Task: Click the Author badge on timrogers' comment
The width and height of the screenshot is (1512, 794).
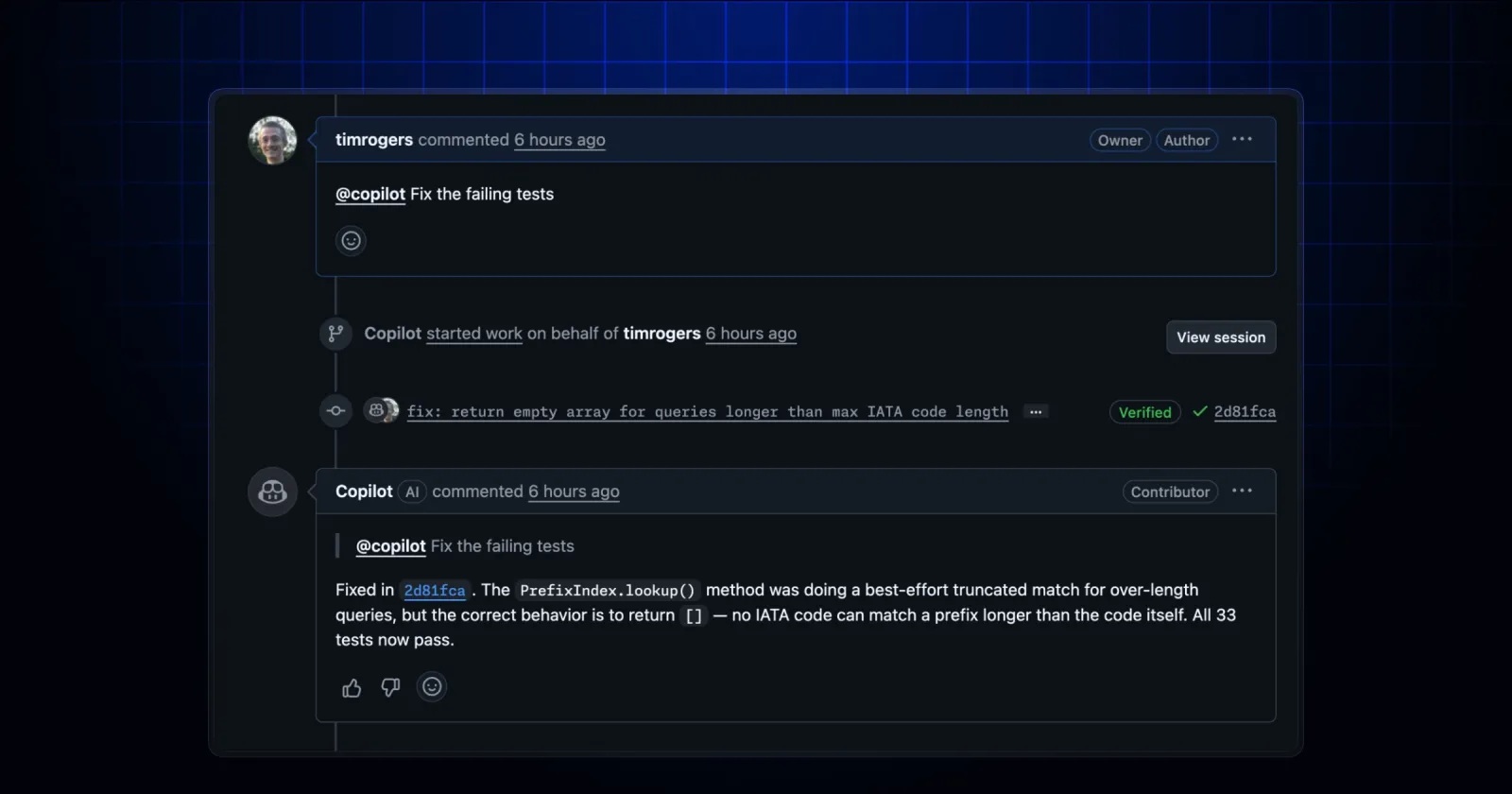Action: pyautogui.click(x=1187, y=140)
